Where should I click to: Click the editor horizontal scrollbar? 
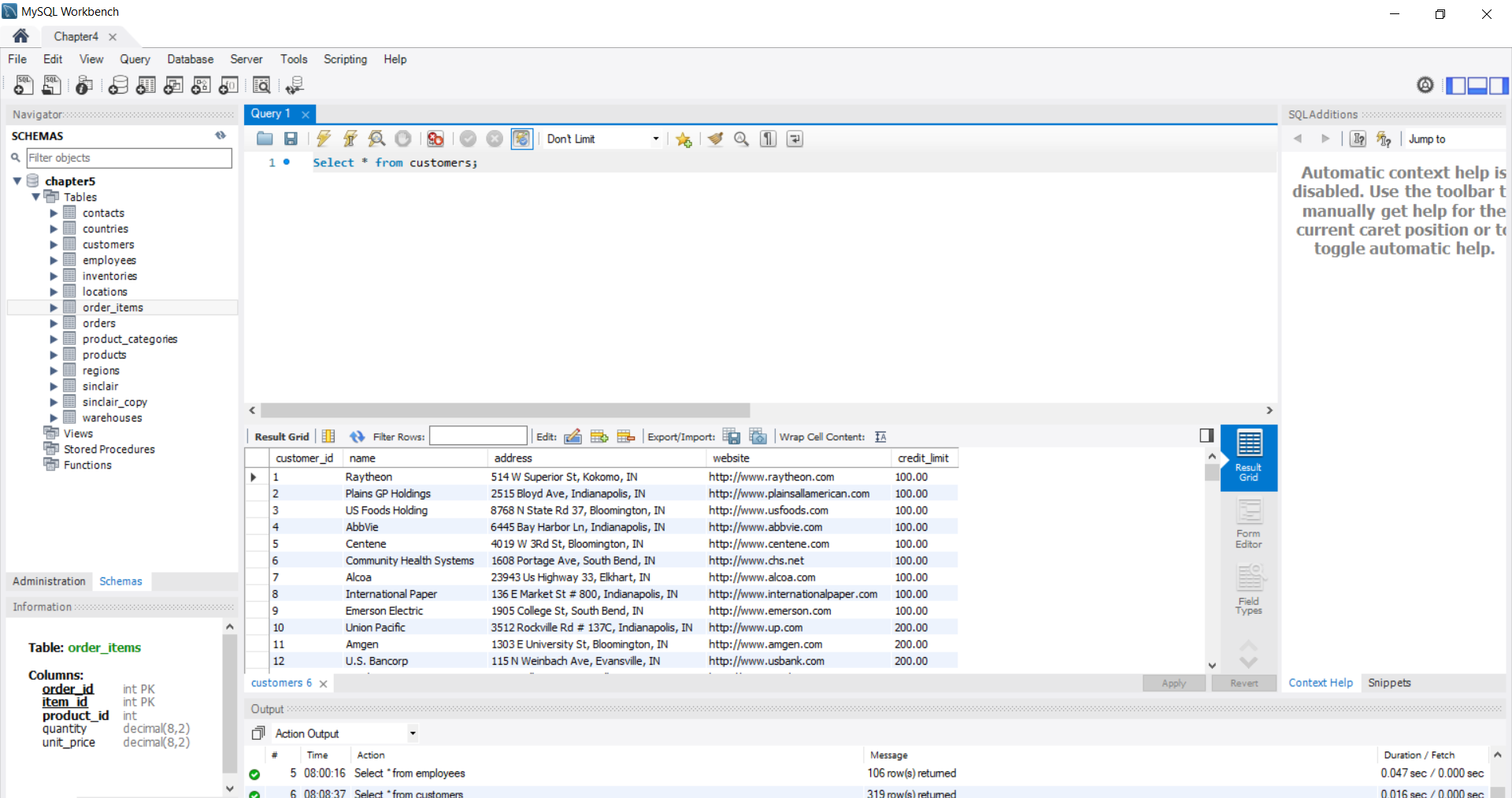click(x=506, y=410)
